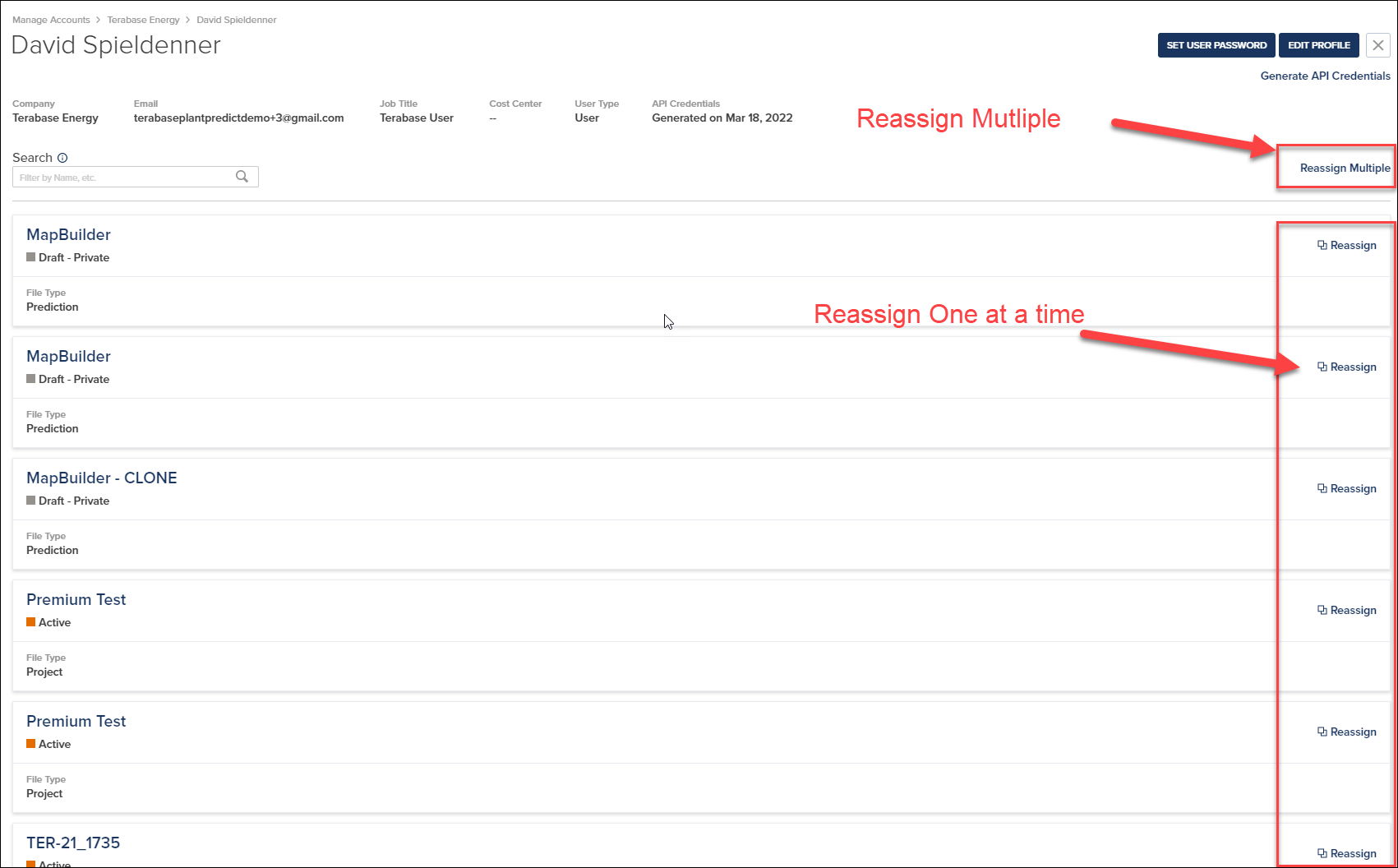Open the Premium Test project
This screenshot has height=868, width=1398.
(x=76, y=599)
